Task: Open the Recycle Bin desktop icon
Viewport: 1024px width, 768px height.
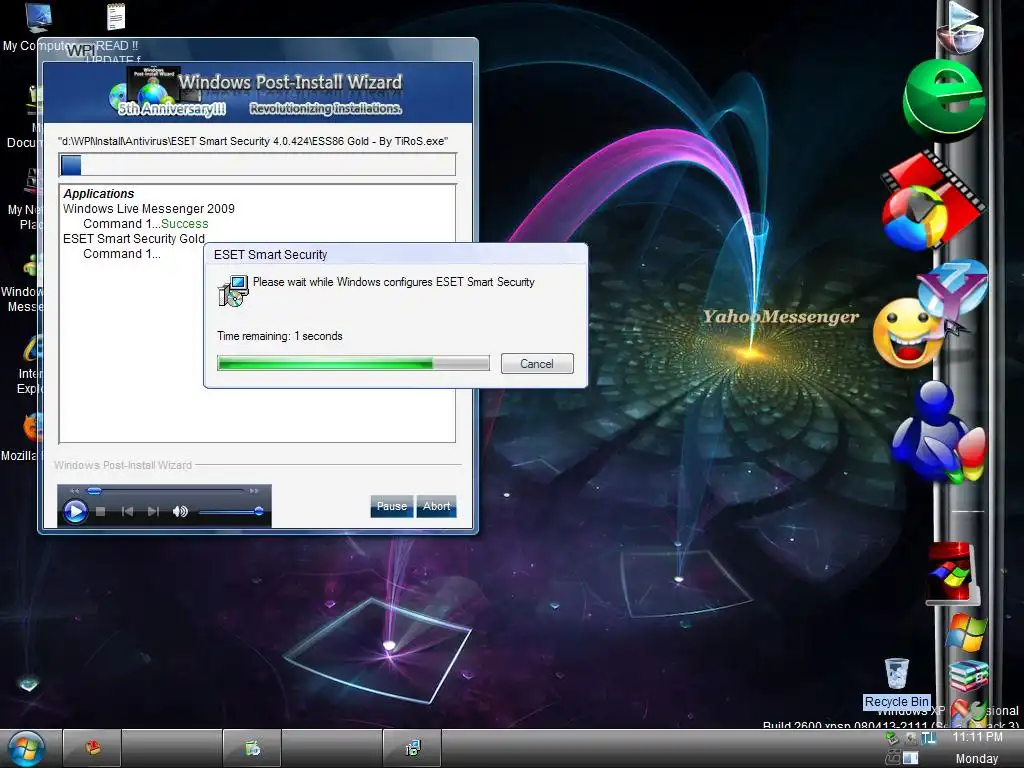Action: 897,683
